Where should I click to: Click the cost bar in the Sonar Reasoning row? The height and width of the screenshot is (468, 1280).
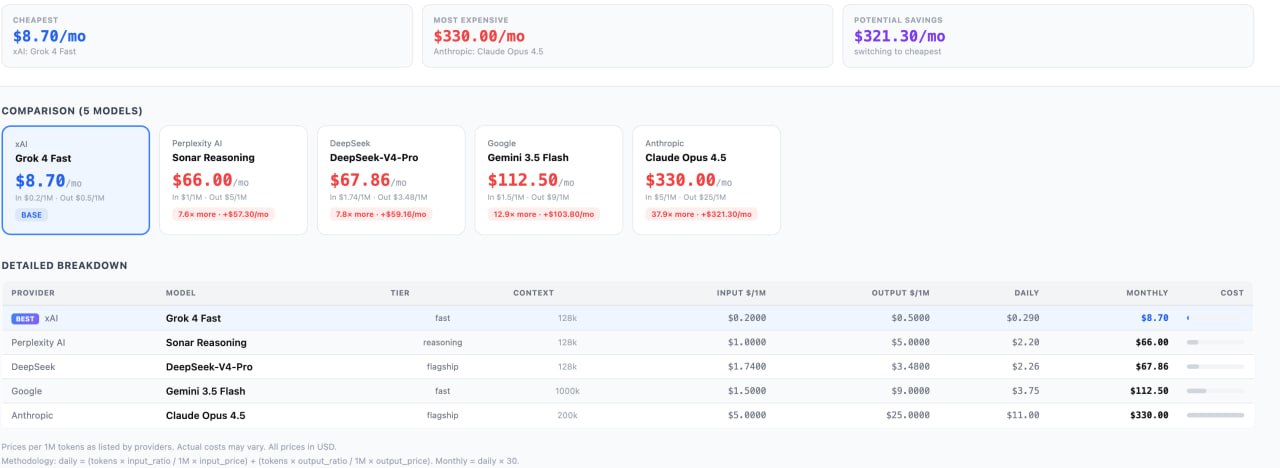coord(1215,342)
